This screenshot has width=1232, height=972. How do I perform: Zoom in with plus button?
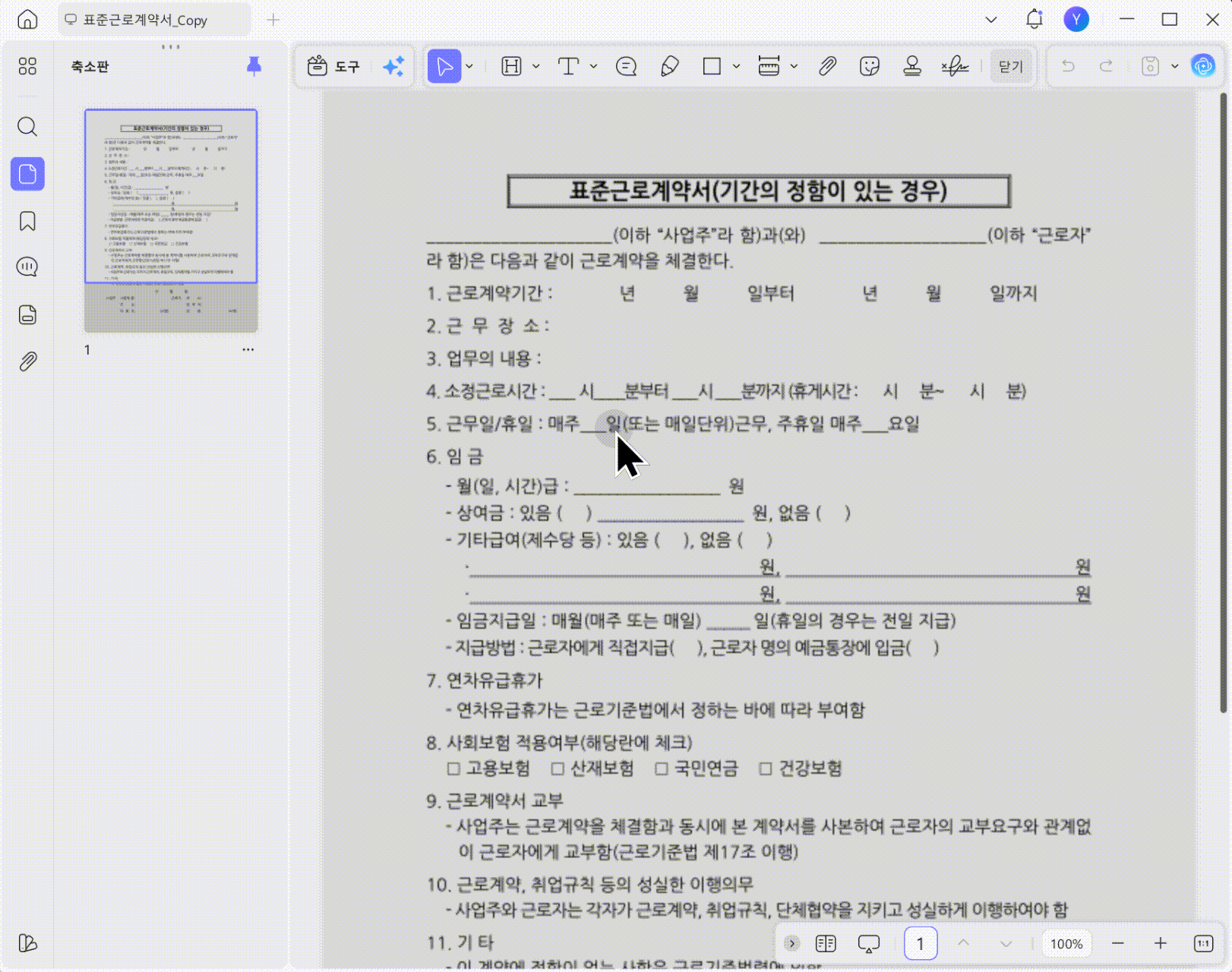pyautogui.click(x=1161, y=944)
